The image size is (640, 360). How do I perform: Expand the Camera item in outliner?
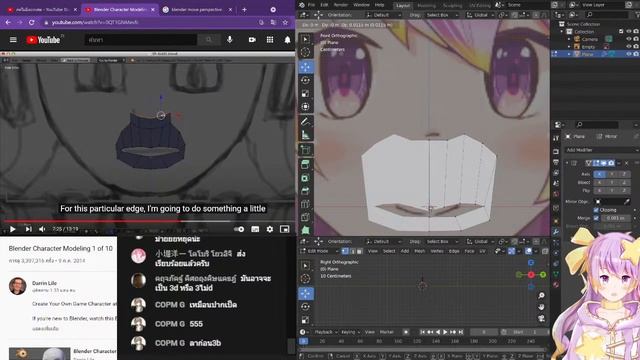[x=569, y=39]
